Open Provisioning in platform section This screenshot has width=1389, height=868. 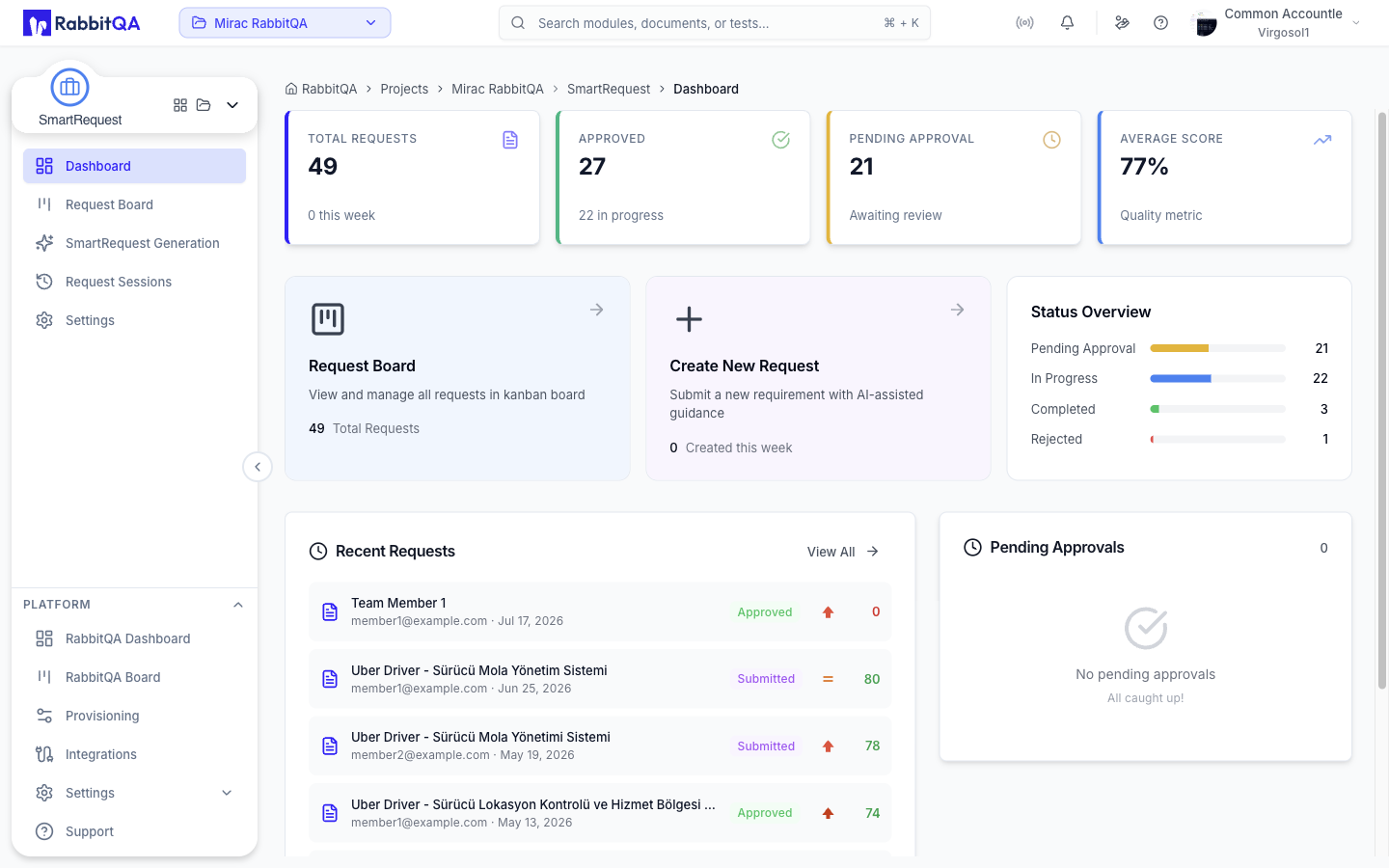[134, 716]
